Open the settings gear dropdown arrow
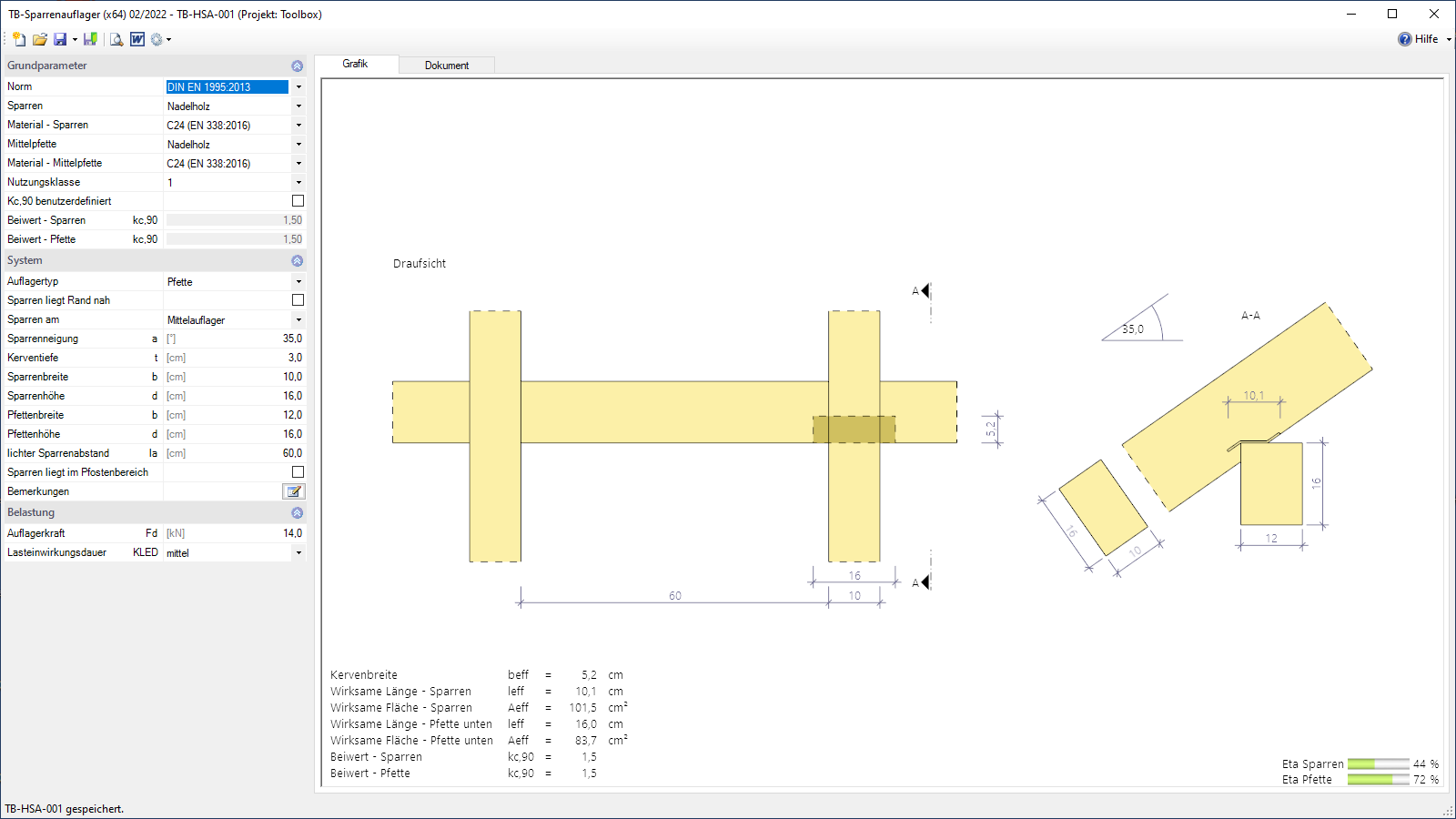 (x=168, y=40)
